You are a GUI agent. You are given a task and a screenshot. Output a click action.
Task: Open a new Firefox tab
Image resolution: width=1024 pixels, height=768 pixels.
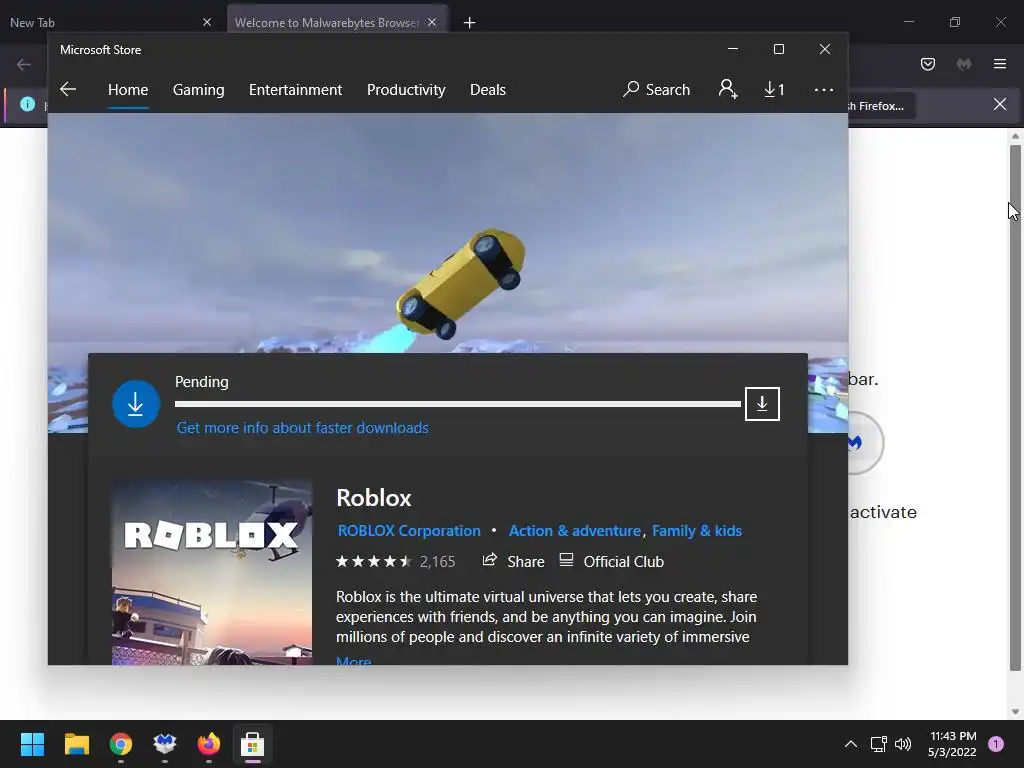[469, 23]
